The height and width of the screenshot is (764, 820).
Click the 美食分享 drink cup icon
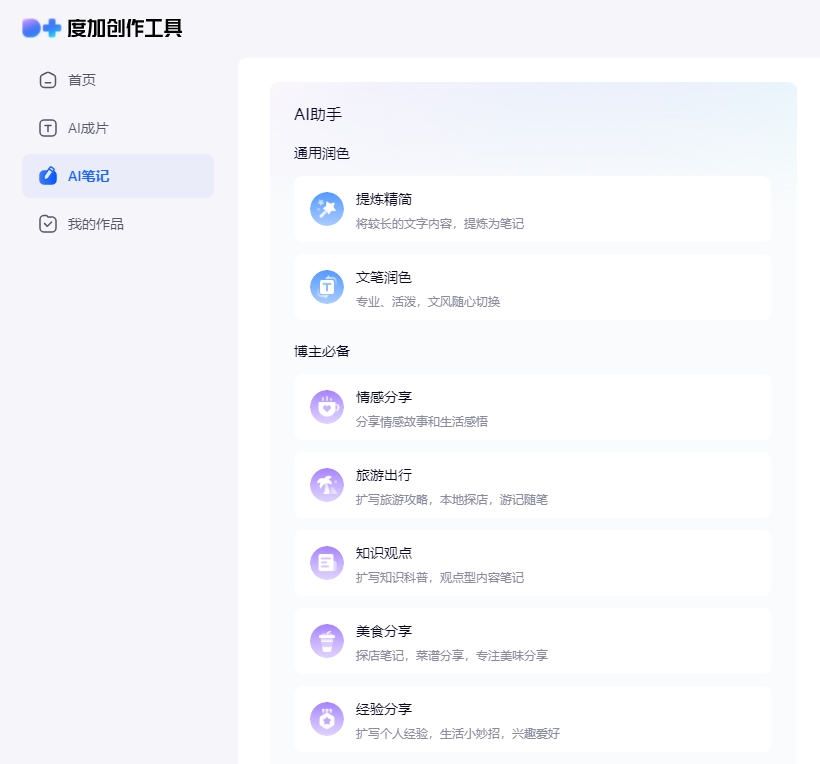[327, 641]
